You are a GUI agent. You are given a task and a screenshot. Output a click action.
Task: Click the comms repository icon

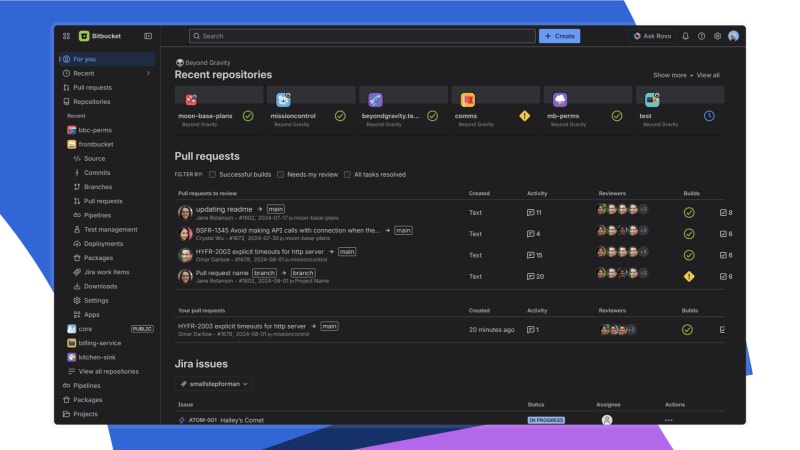(468, 99)
